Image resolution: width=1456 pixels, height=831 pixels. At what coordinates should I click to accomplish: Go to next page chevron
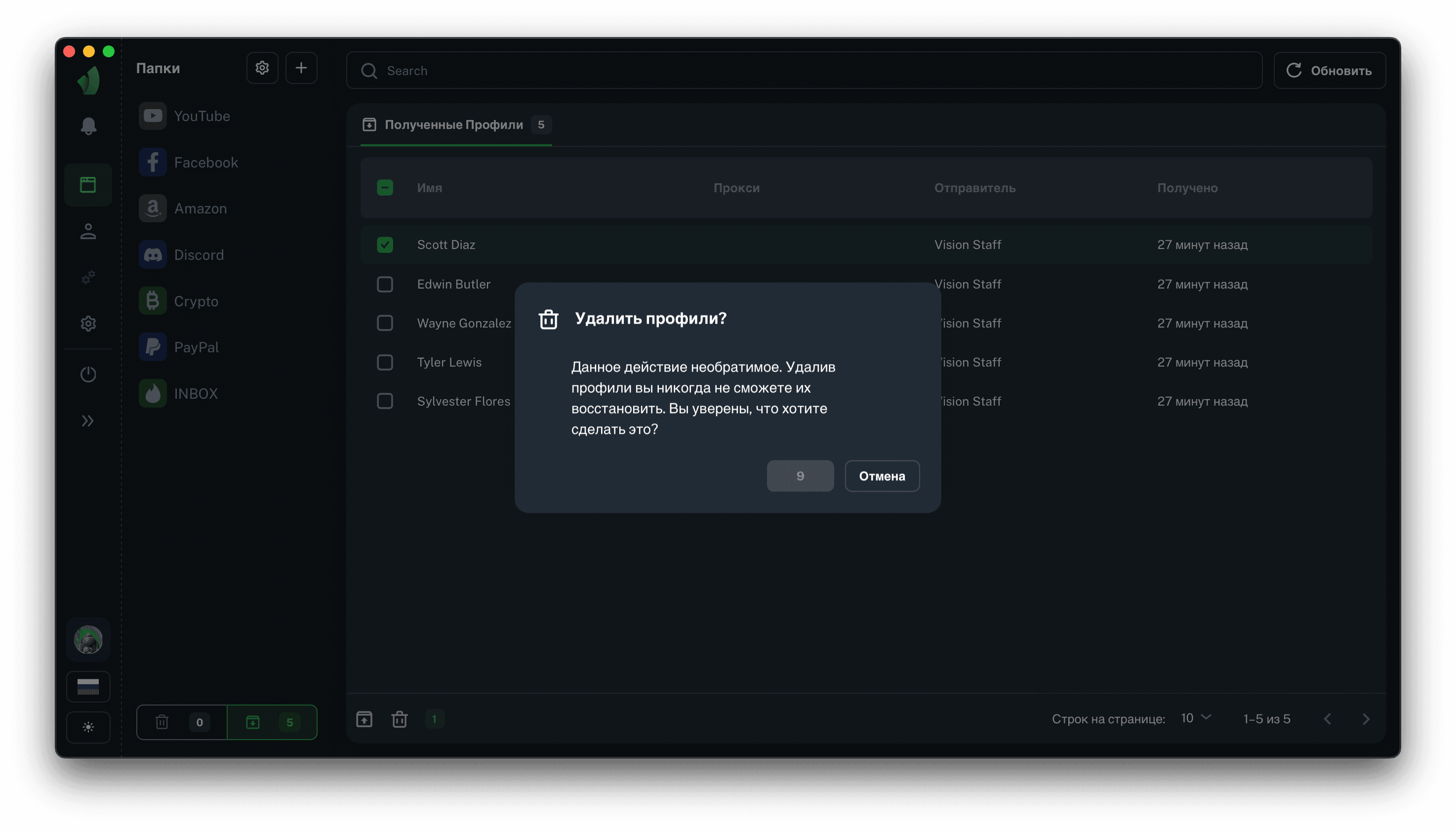(1365, 719)
